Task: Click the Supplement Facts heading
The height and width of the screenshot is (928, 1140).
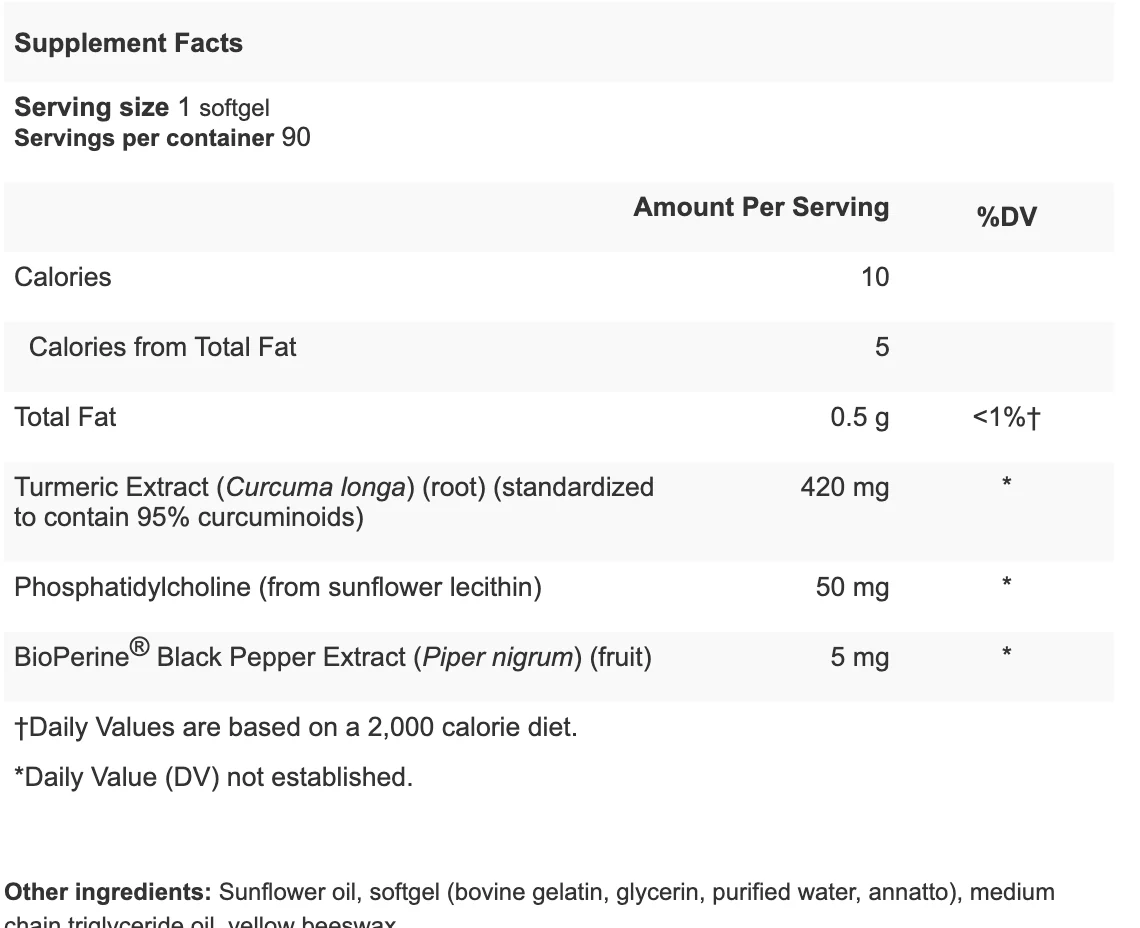Action: tap(129, 43)
